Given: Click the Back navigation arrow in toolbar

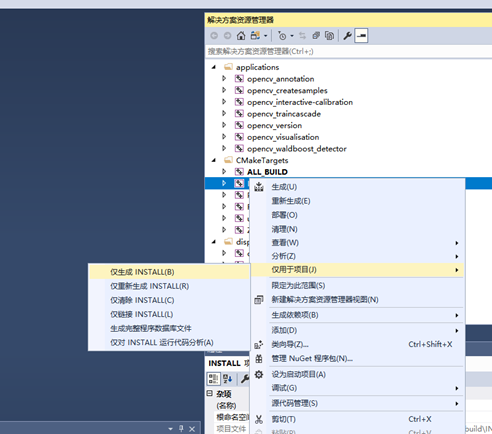Looking at the screenshot, I should coord(214,36).
